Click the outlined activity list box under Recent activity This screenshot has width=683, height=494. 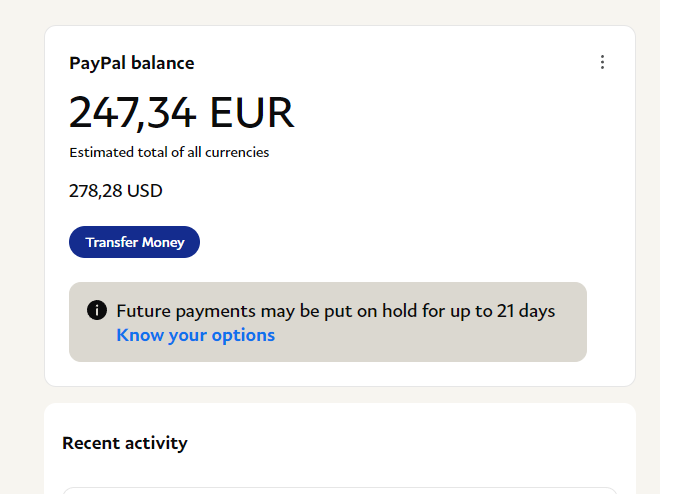(340, 491)
